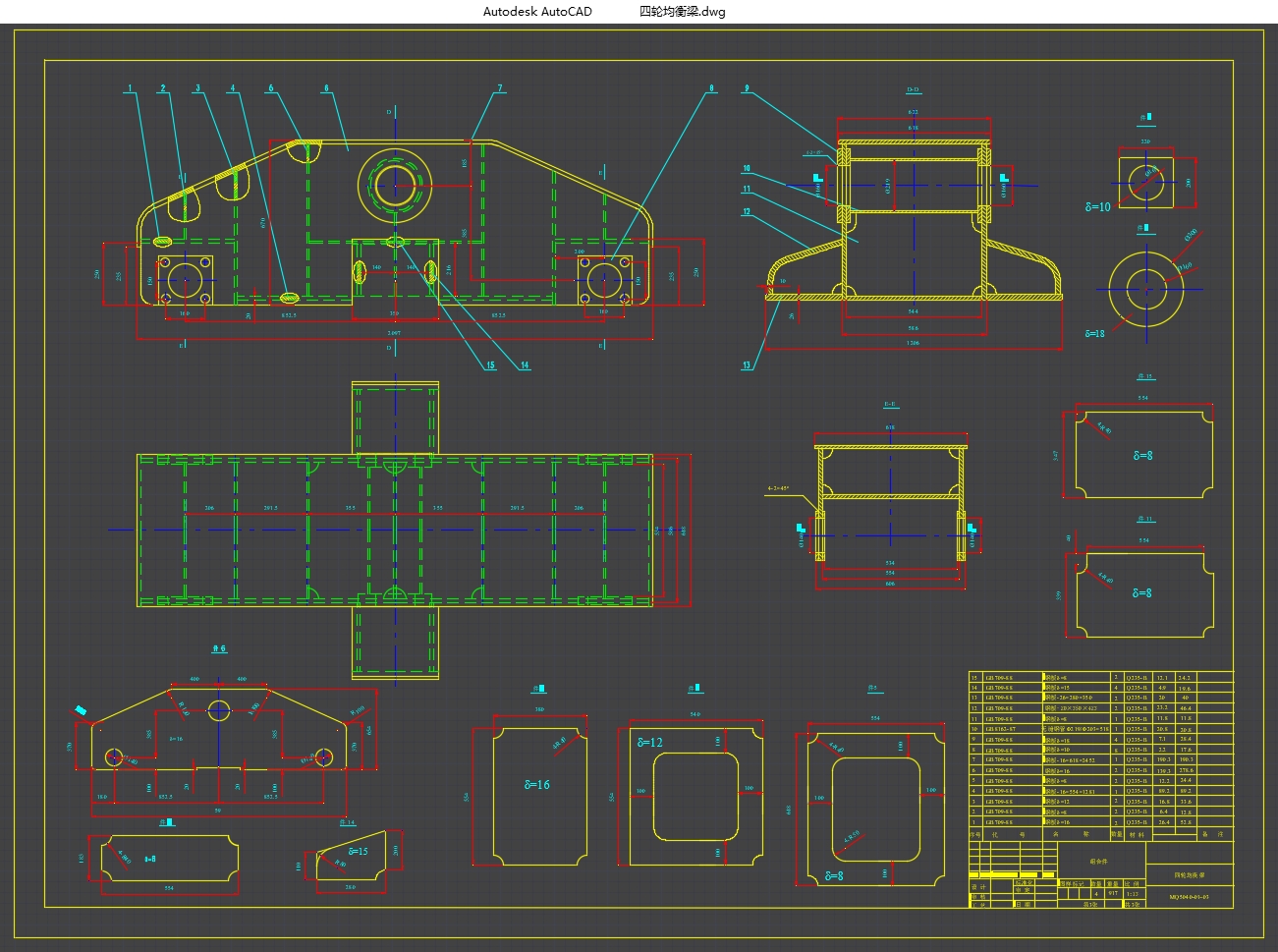The height and width of the screenshot is (952, 1278).
Task: Click the D-D section view label
Action: pos(913,90)
